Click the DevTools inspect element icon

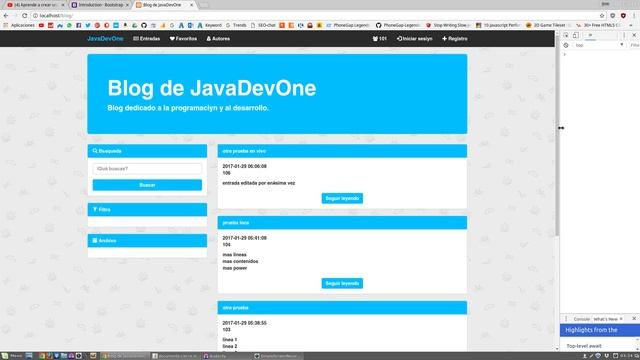566,36
